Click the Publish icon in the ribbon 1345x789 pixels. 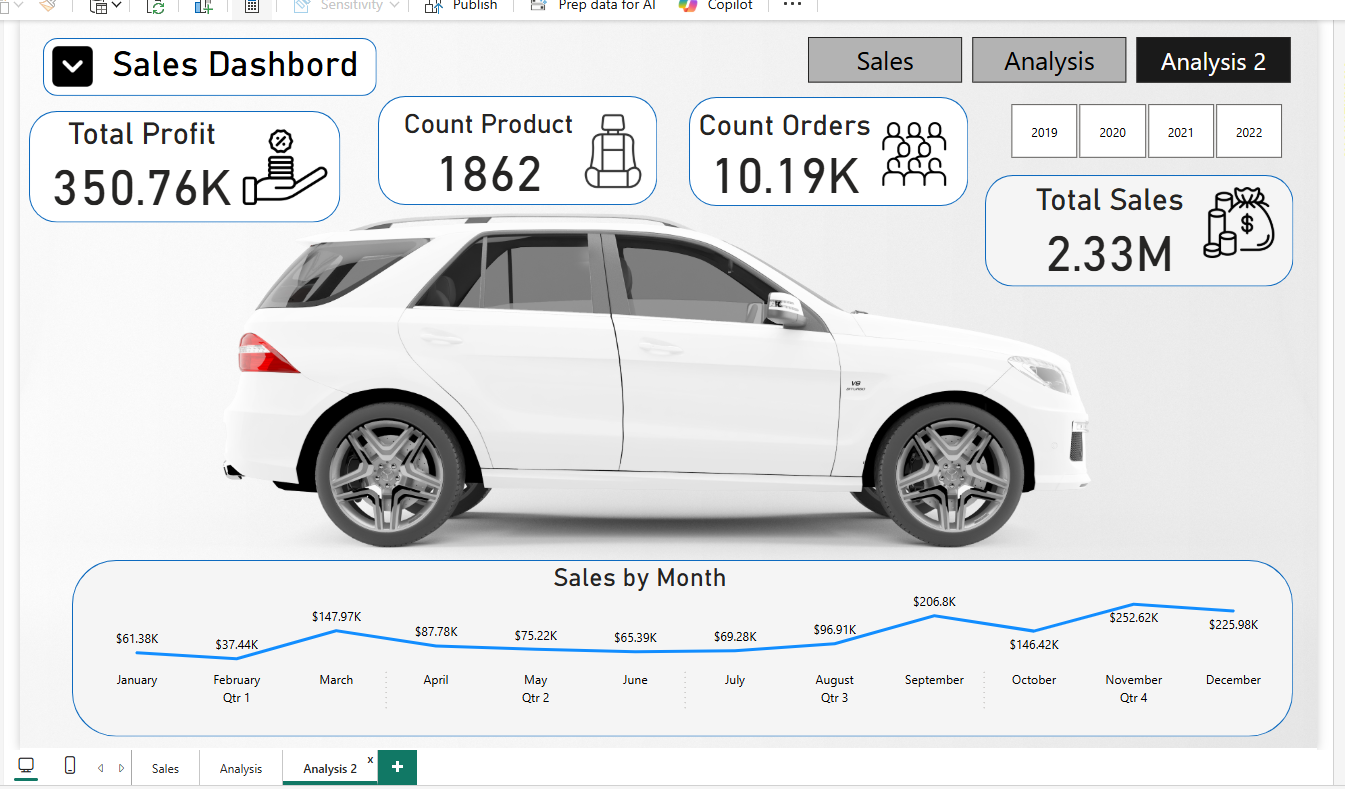(433, 5)
